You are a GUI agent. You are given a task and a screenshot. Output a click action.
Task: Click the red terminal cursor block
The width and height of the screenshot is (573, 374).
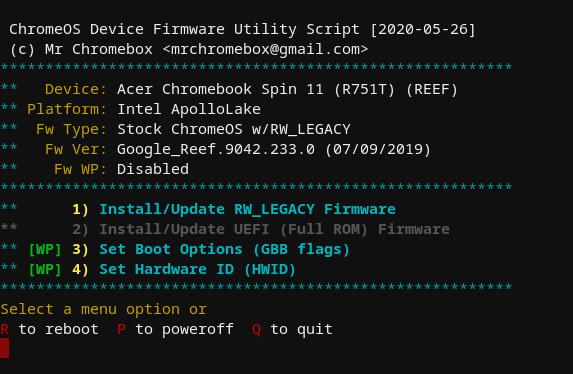point(4,348)
